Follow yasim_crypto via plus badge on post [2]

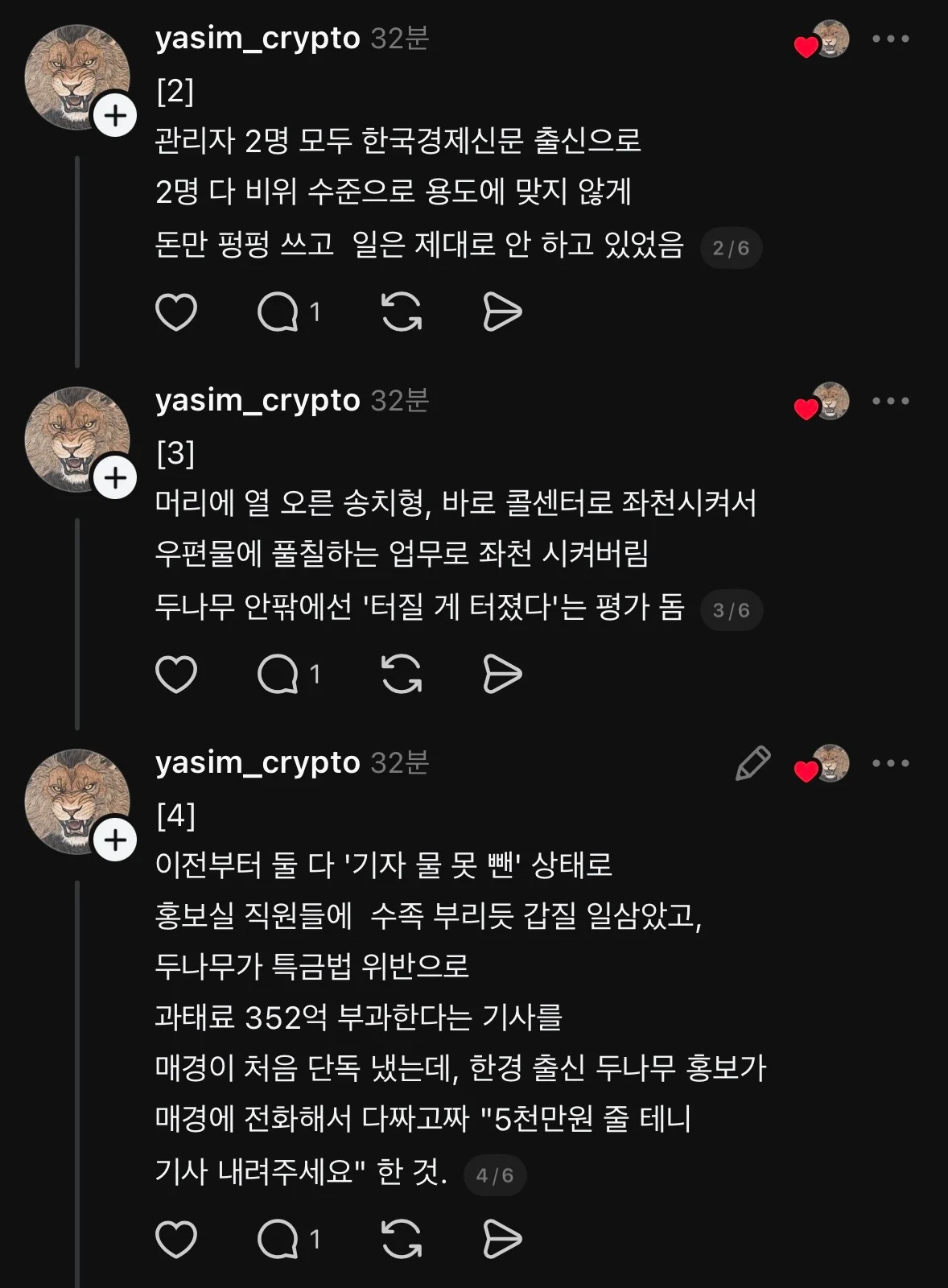pyautogui.click(x=116, y=117)
